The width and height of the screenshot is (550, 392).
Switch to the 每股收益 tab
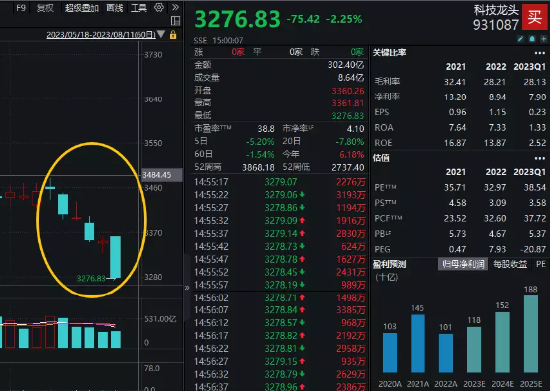click(510, 264)
